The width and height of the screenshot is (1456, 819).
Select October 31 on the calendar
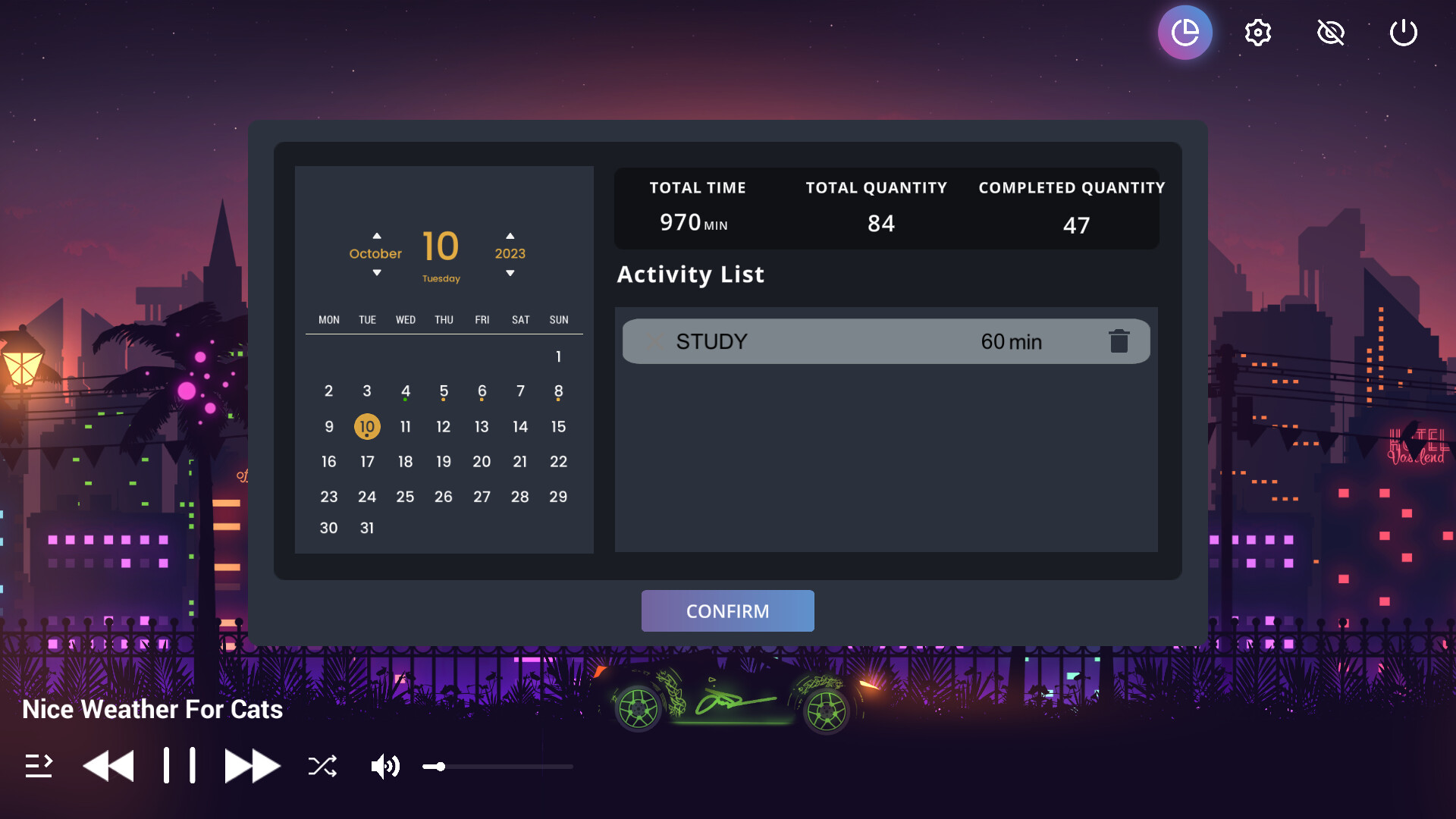coord(367,528)
